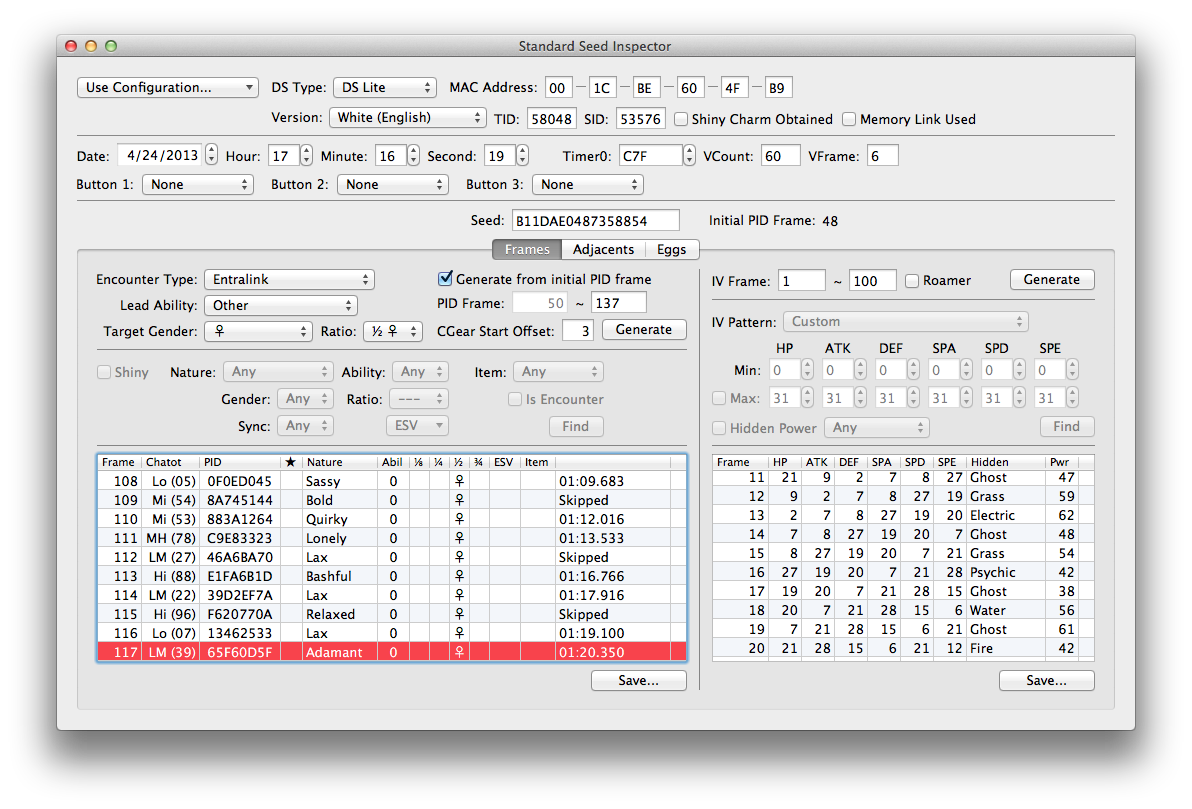Select IV frame 20 Fire row
The image size is (1192, 809).
pos(903,649)
